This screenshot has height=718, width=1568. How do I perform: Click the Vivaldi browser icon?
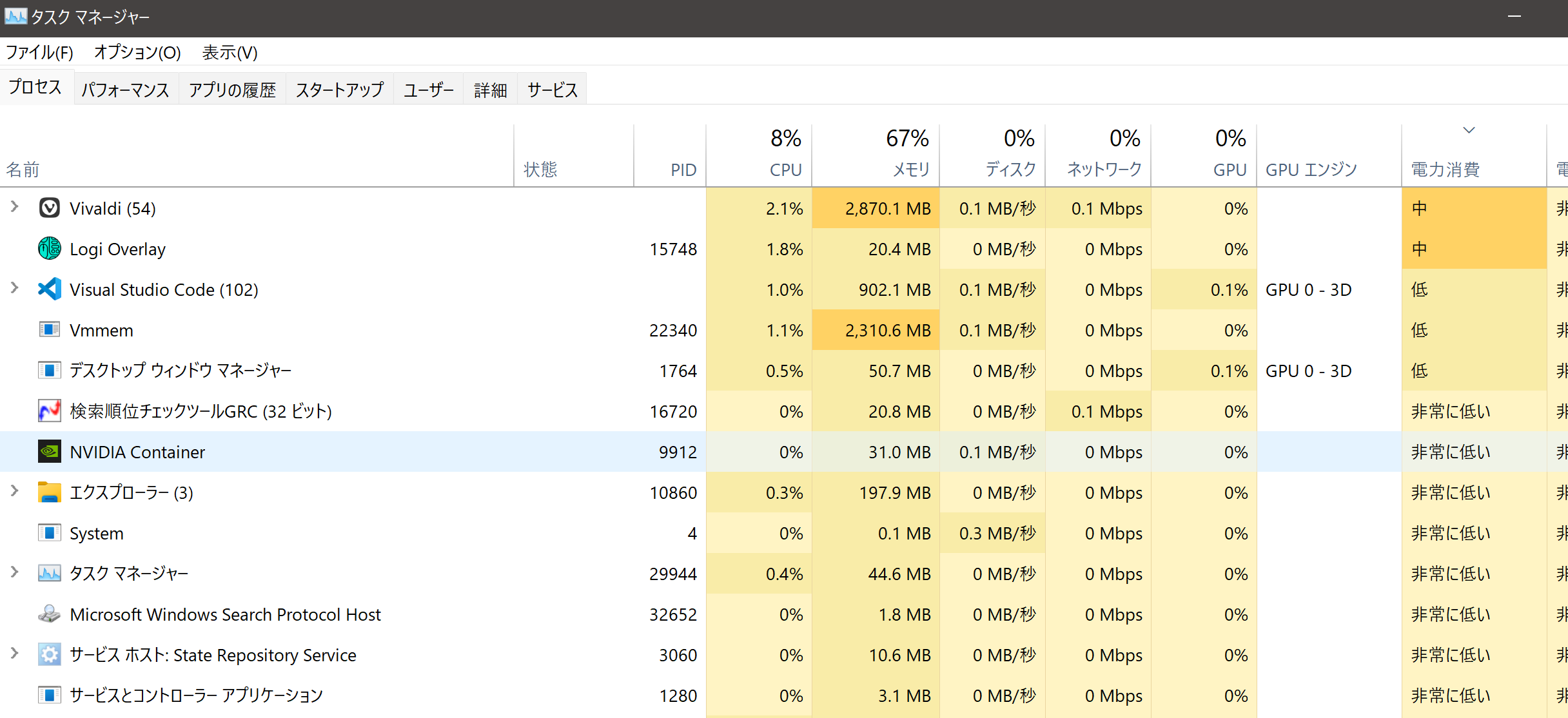coord(50,208)
